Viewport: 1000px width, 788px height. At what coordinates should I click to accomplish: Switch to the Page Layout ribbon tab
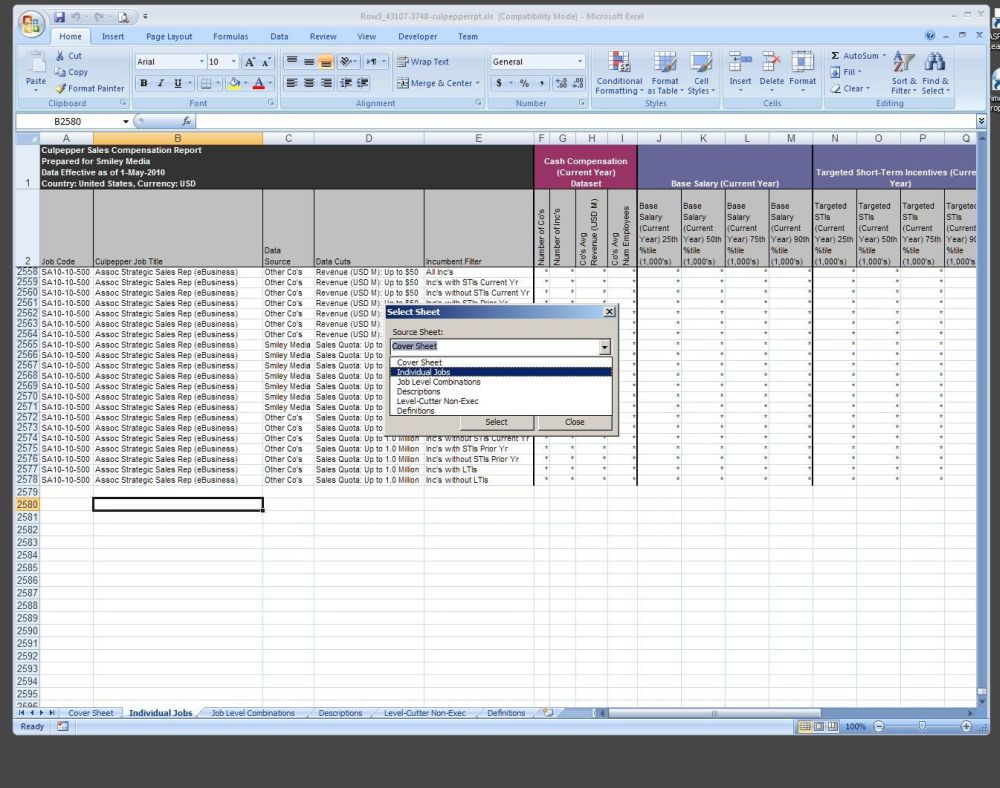pos(169,37)
